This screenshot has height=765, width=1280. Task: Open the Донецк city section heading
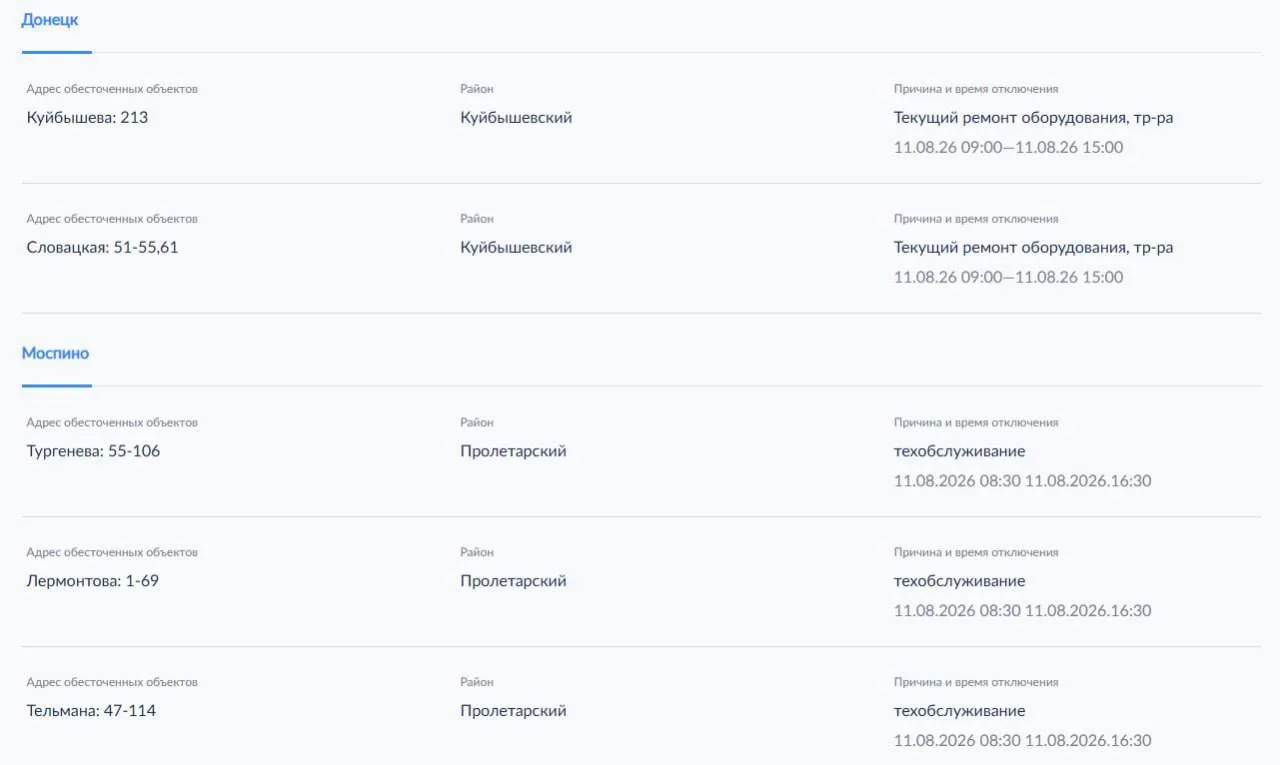coord(50,19)
